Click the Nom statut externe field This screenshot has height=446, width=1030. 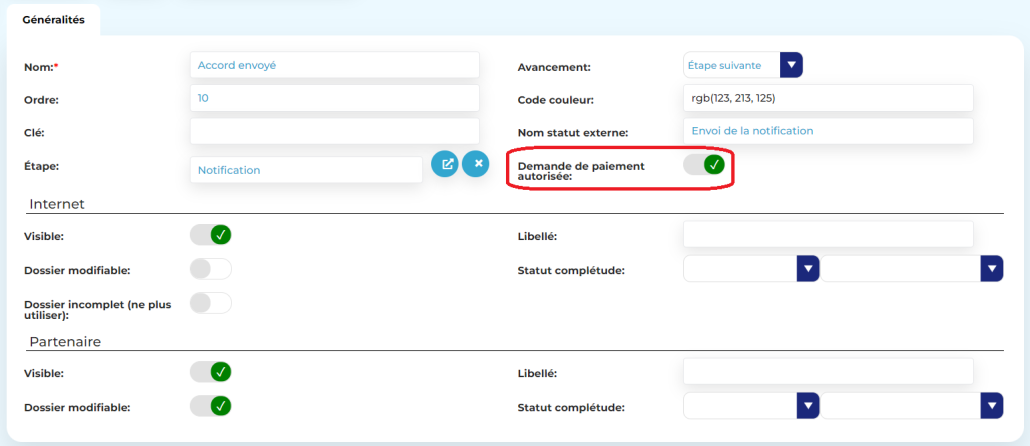point(827,131)
